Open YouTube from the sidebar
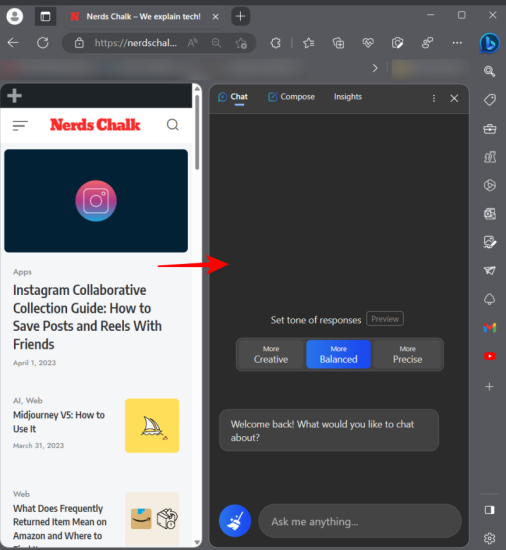Screen dimensions: 506x550 [x=490, y=356]
